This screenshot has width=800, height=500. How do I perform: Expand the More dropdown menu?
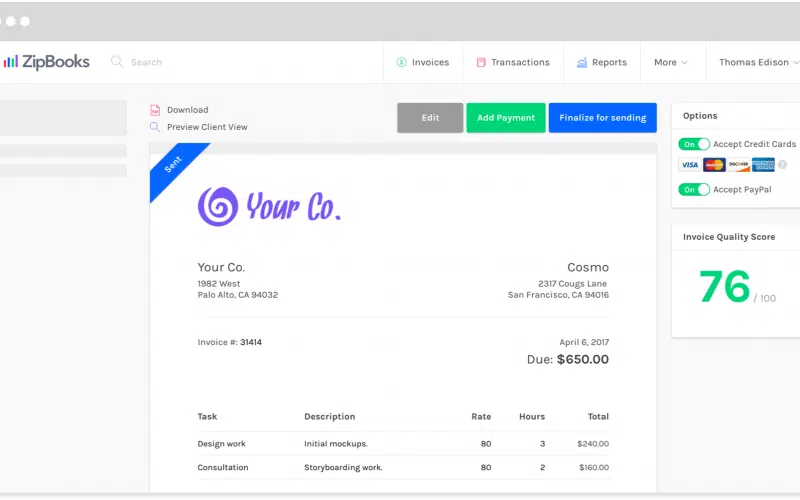click(671, 62)
